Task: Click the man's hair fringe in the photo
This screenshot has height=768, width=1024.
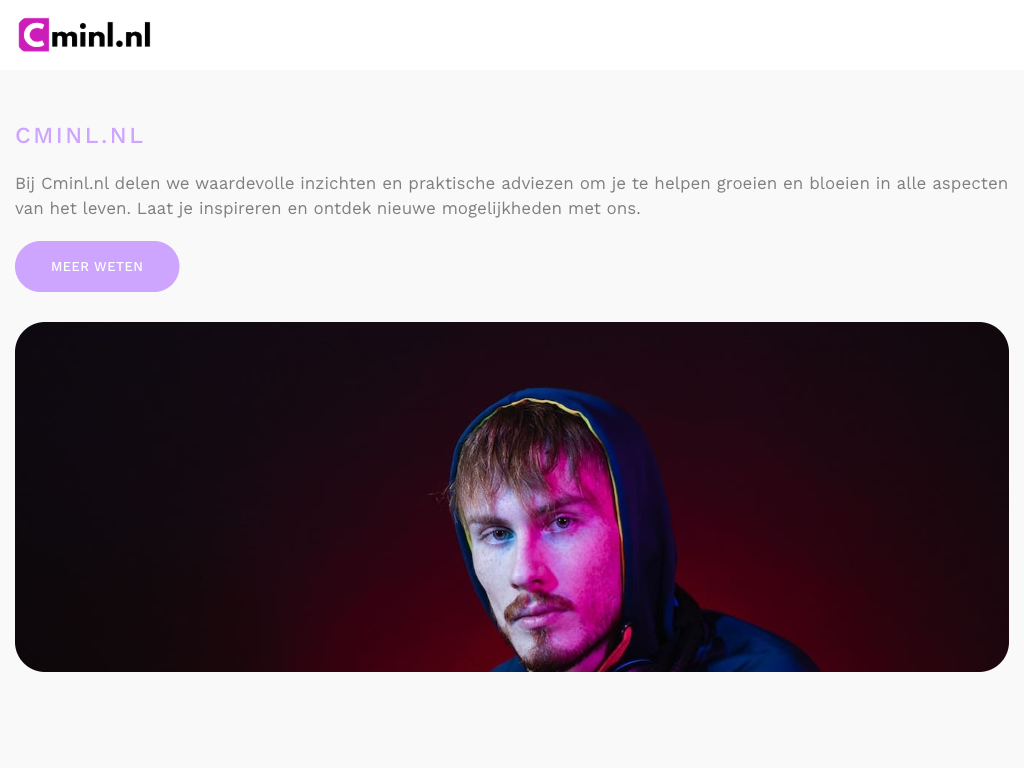Action: [x=522, y=451]
